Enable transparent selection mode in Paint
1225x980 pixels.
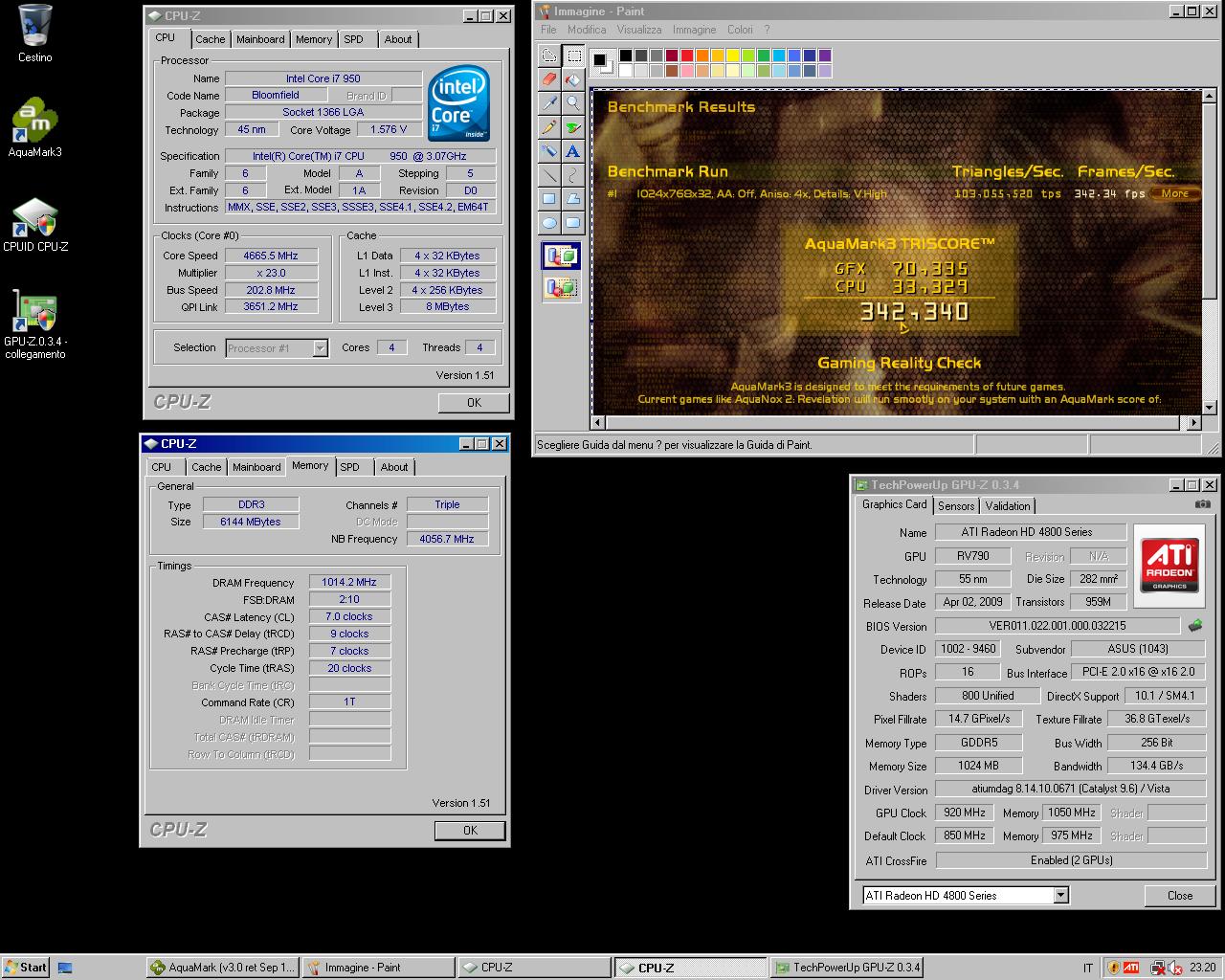[561, 286]
